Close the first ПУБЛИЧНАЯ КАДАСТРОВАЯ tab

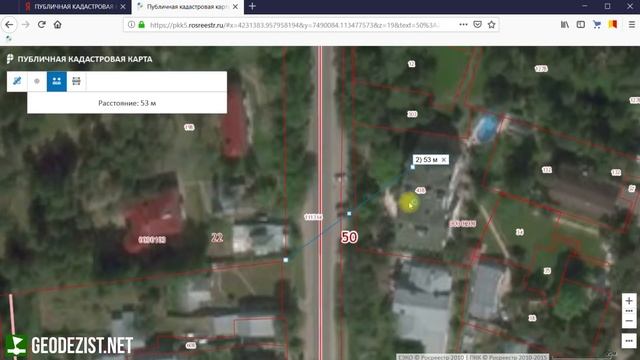pos(123,7)
